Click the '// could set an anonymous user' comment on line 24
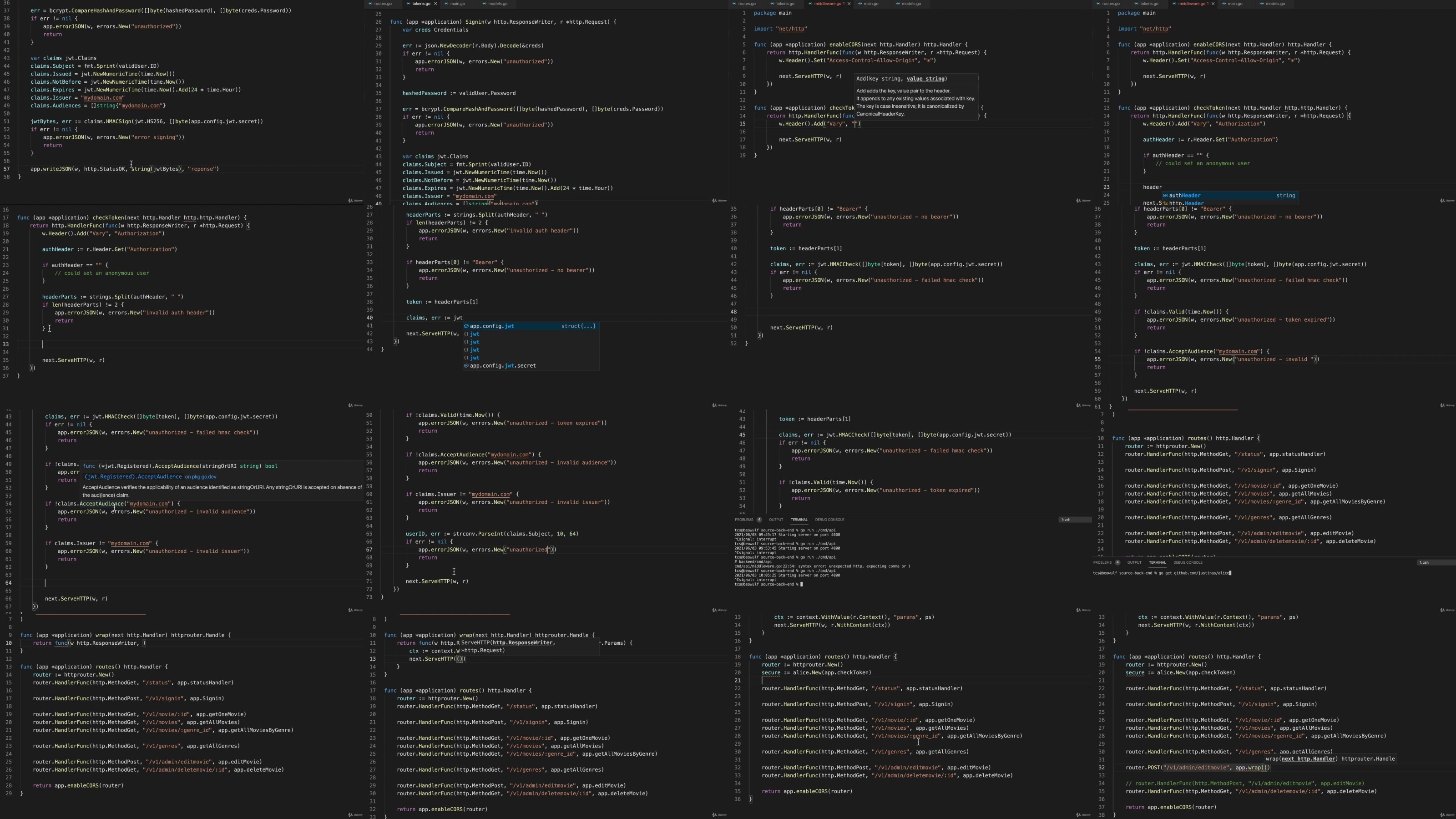This screenshot has height=819, width=1456. tap(102, 273)
